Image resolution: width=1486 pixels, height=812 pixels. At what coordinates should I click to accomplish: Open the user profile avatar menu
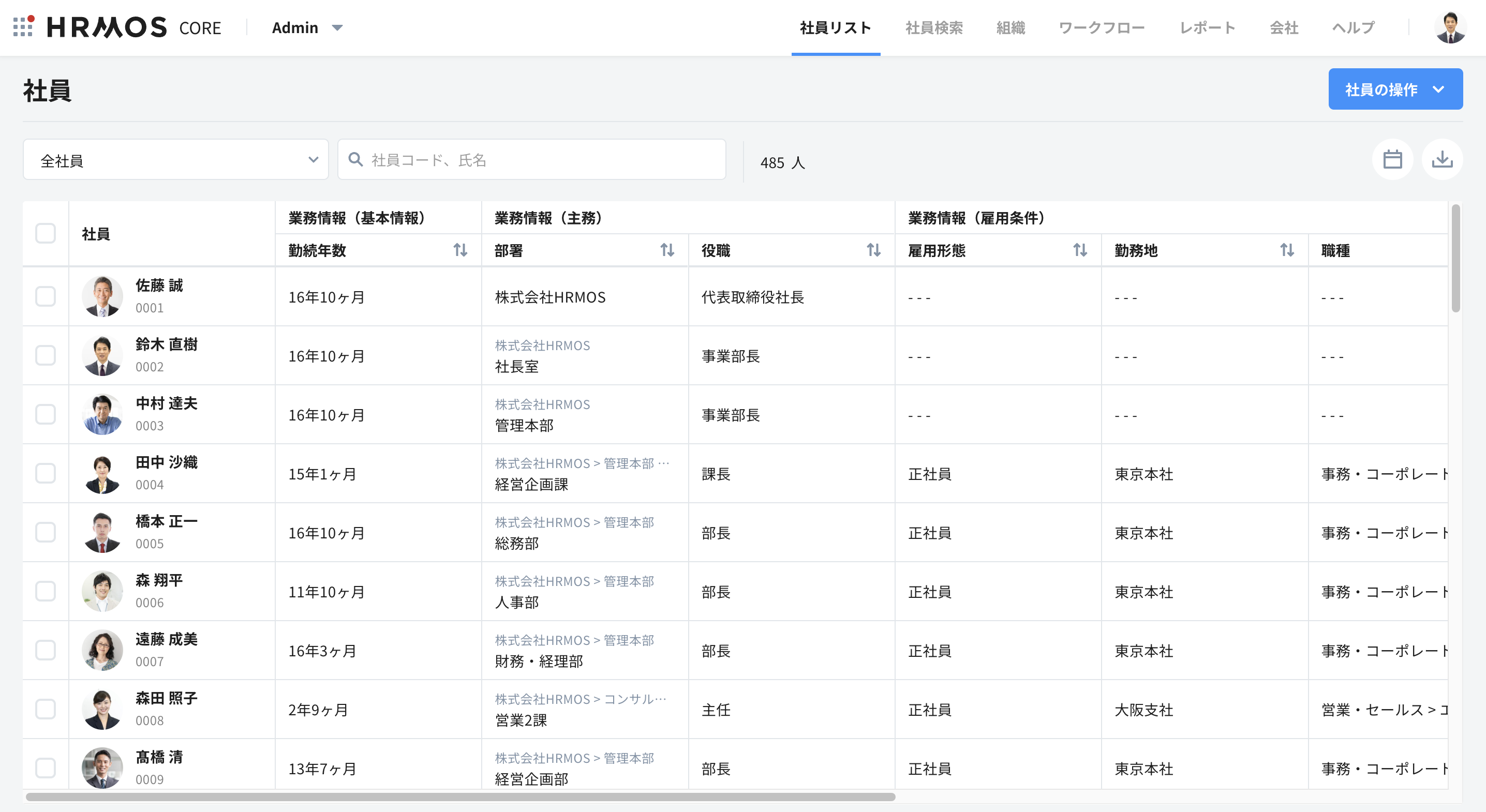(x=1450, y=27)
